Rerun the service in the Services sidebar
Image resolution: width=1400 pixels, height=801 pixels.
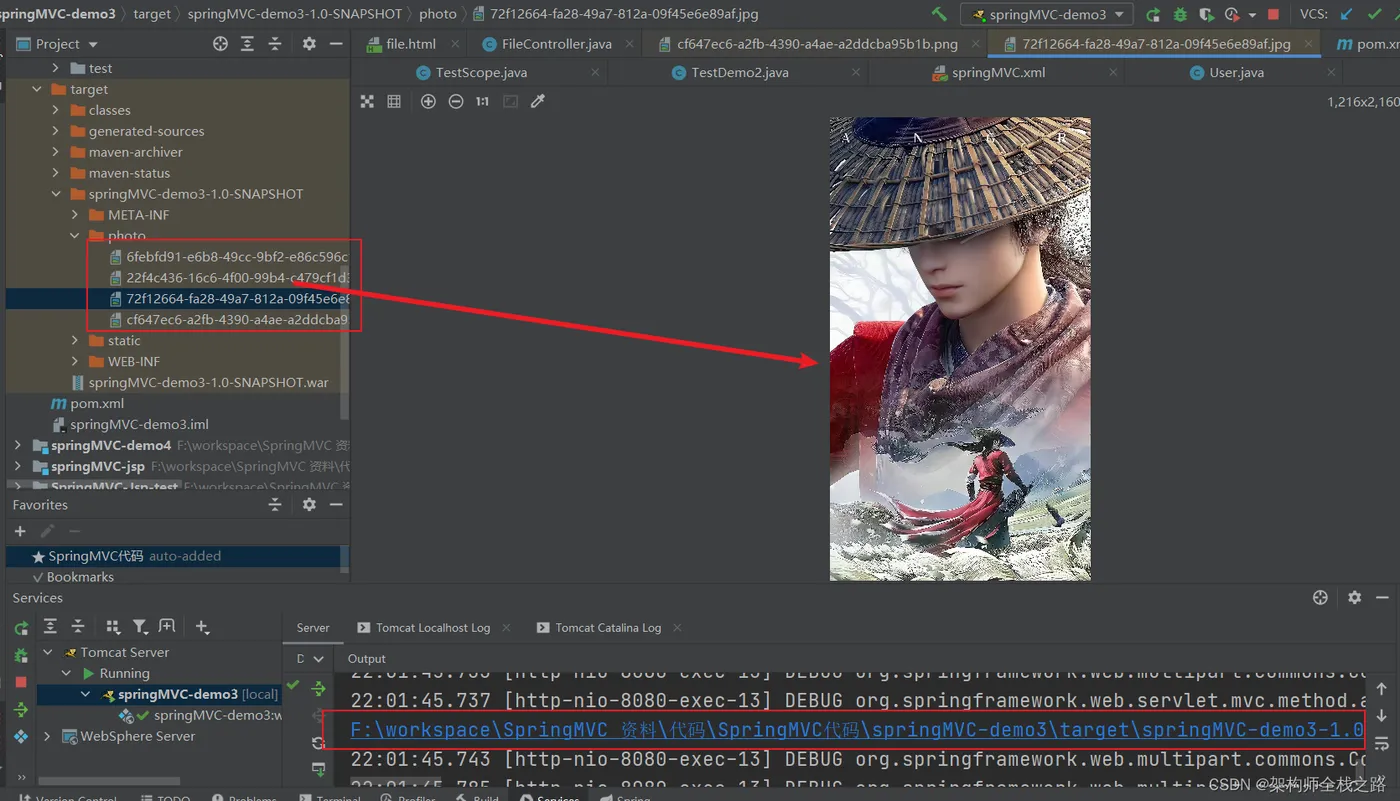(21, 628)
